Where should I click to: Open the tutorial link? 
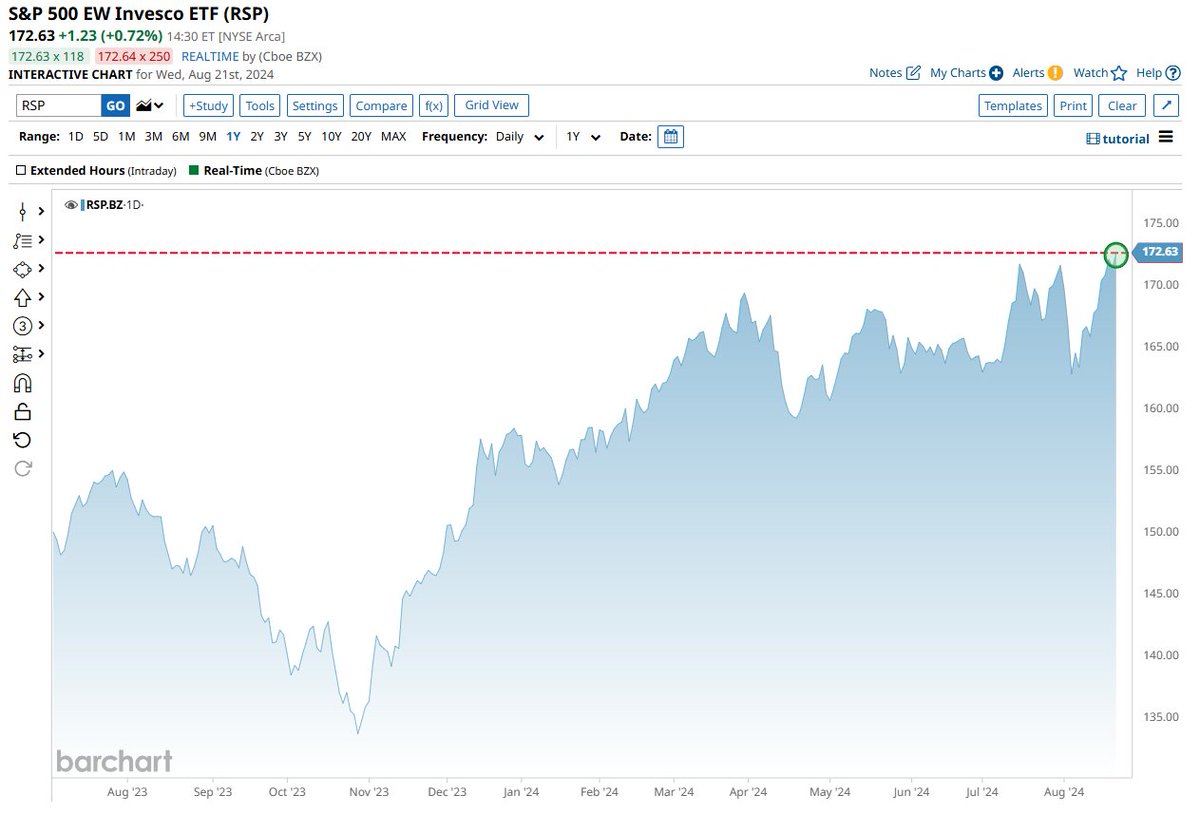click(1118, 139)
